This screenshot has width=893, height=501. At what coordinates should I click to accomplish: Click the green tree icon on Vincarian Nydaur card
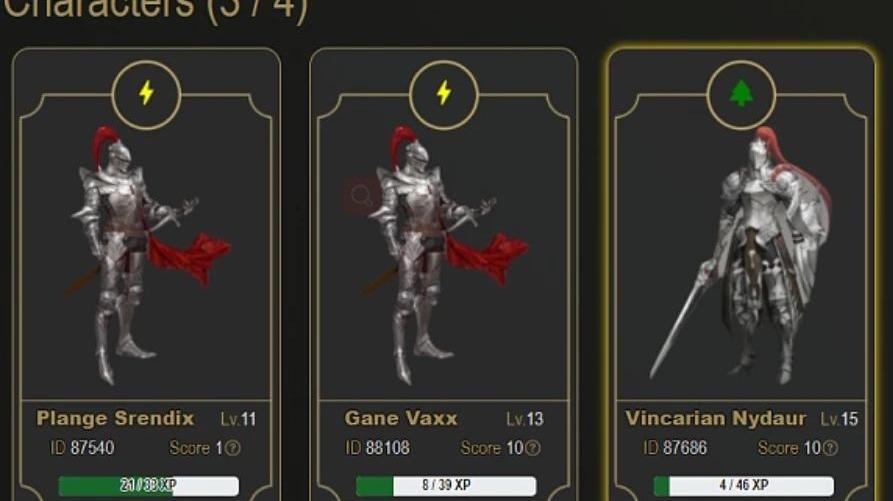741,93
